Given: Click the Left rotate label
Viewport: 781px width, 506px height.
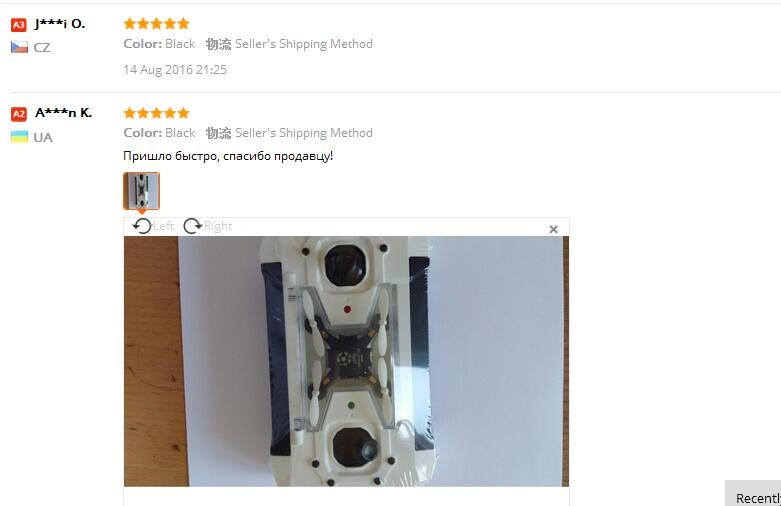Looking at the screenshot, I should click(163, 226).
